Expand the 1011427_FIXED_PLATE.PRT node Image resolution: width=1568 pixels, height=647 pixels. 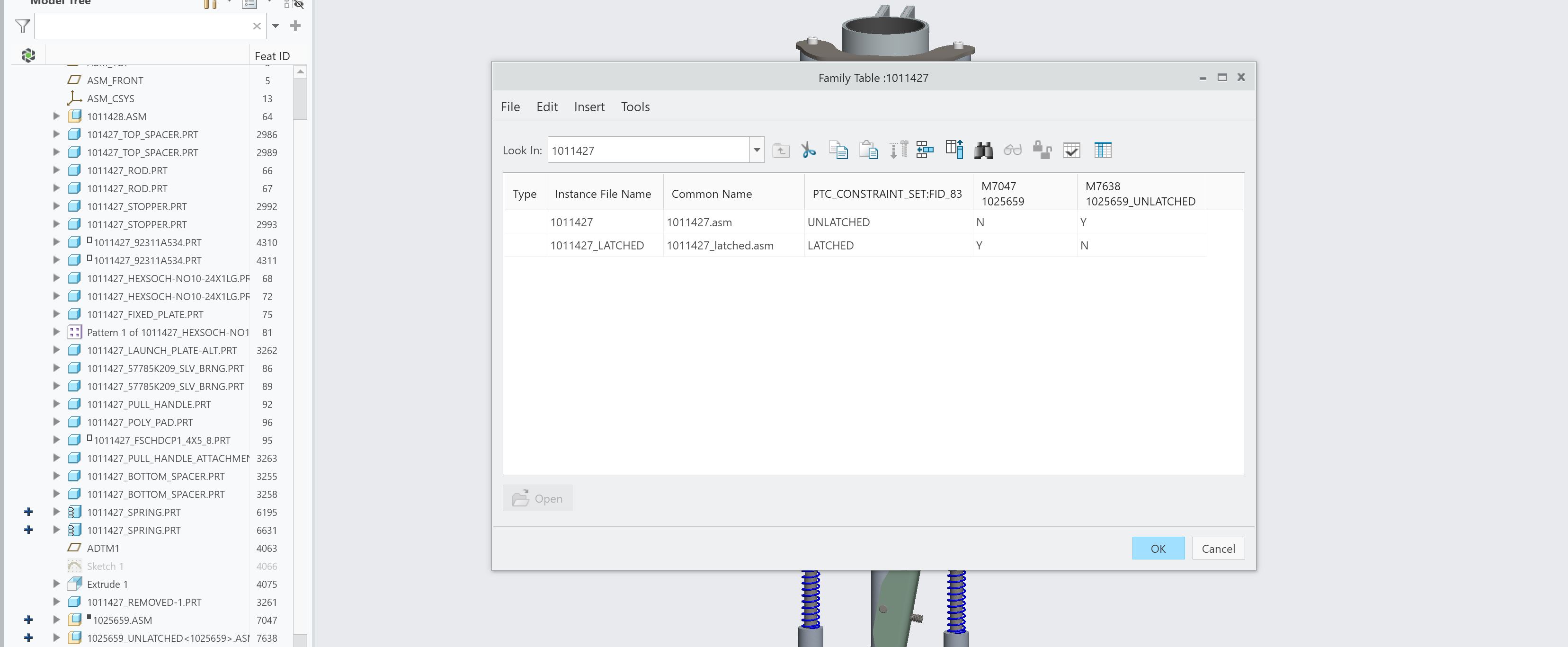57,314
